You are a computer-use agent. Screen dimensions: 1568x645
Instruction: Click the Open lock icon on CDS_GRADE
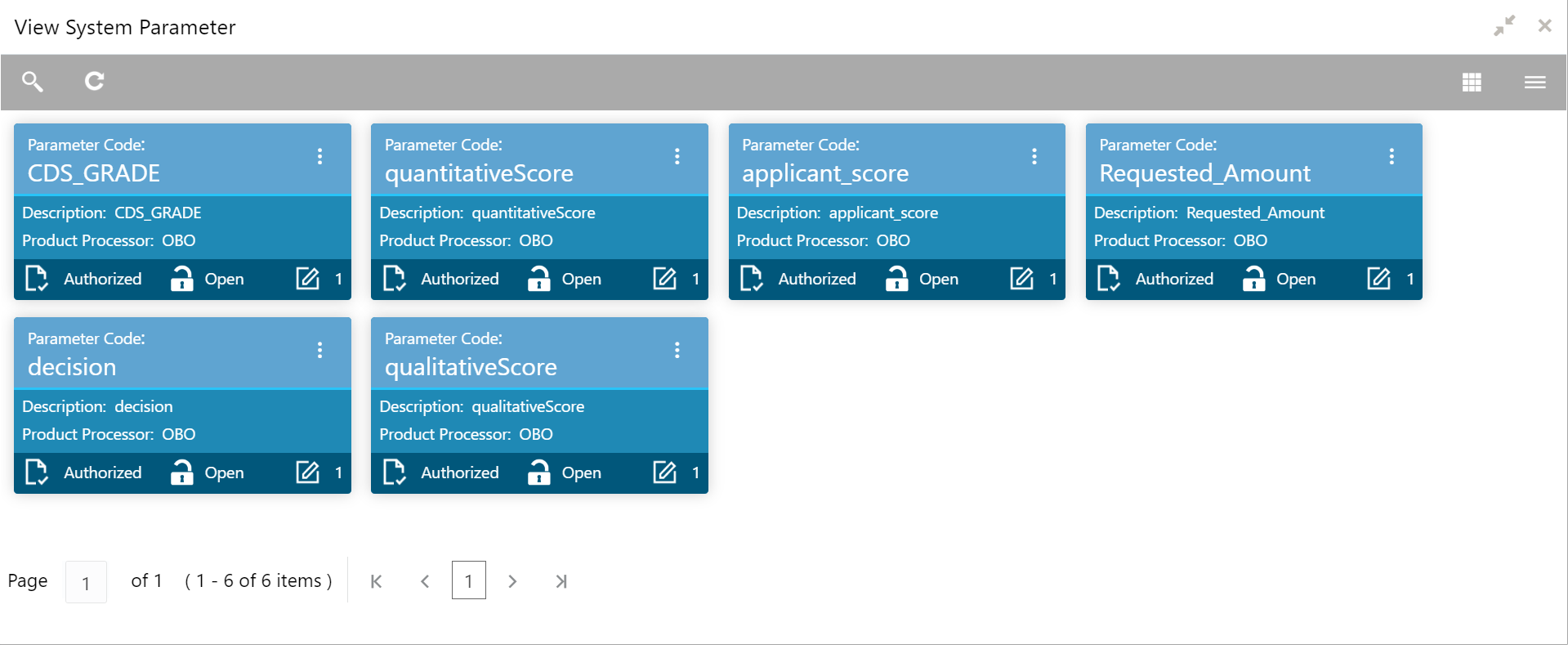point(181,279)
